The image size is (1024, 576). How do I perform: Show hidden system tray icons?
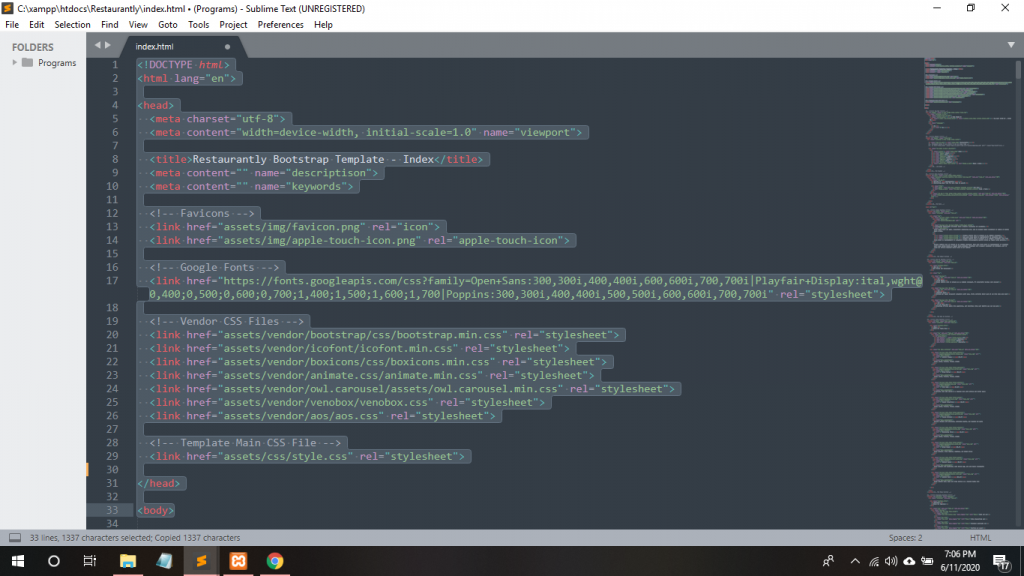855,561
